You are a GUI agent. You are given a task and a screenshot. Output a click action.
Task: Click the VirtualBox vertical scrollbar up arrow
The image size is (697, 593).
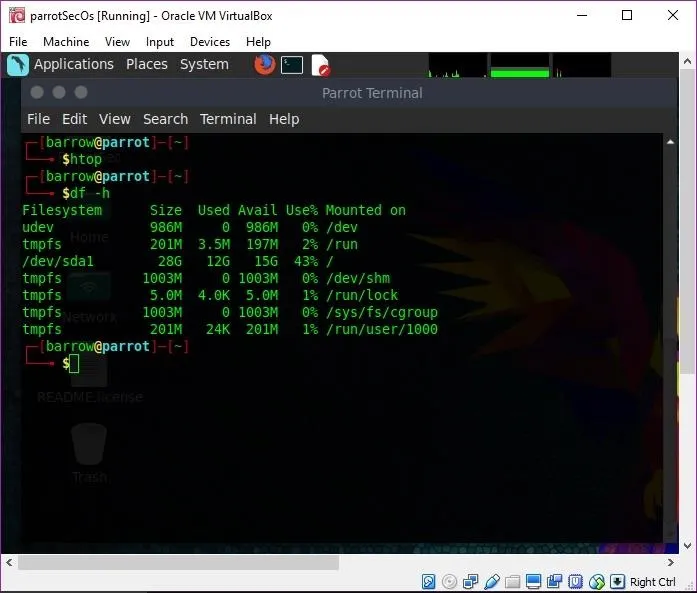click(687, 61)
